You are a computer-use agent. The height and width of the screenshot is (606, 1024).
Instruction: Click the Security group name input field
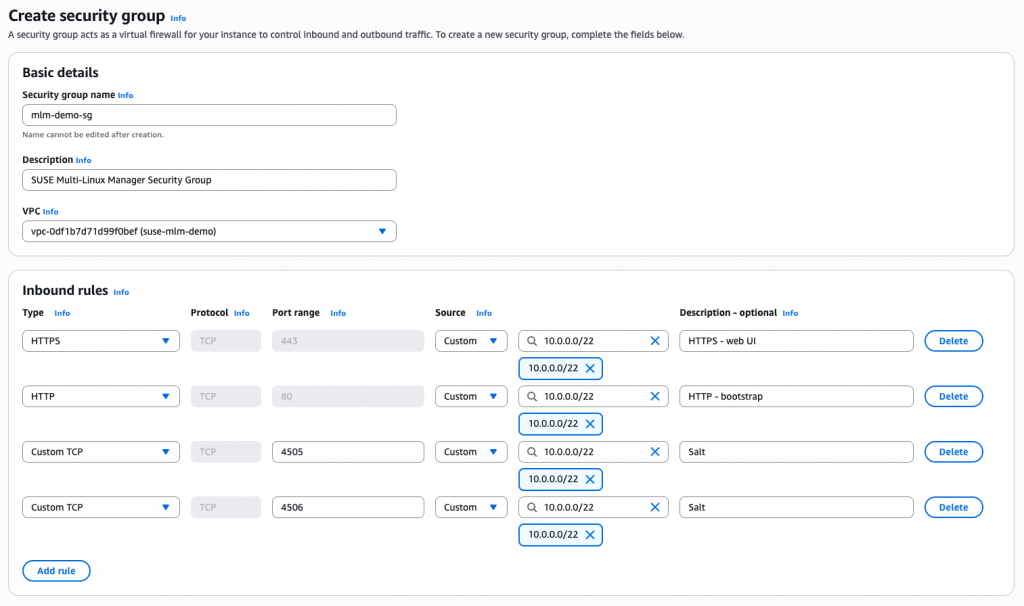[209, 115]
